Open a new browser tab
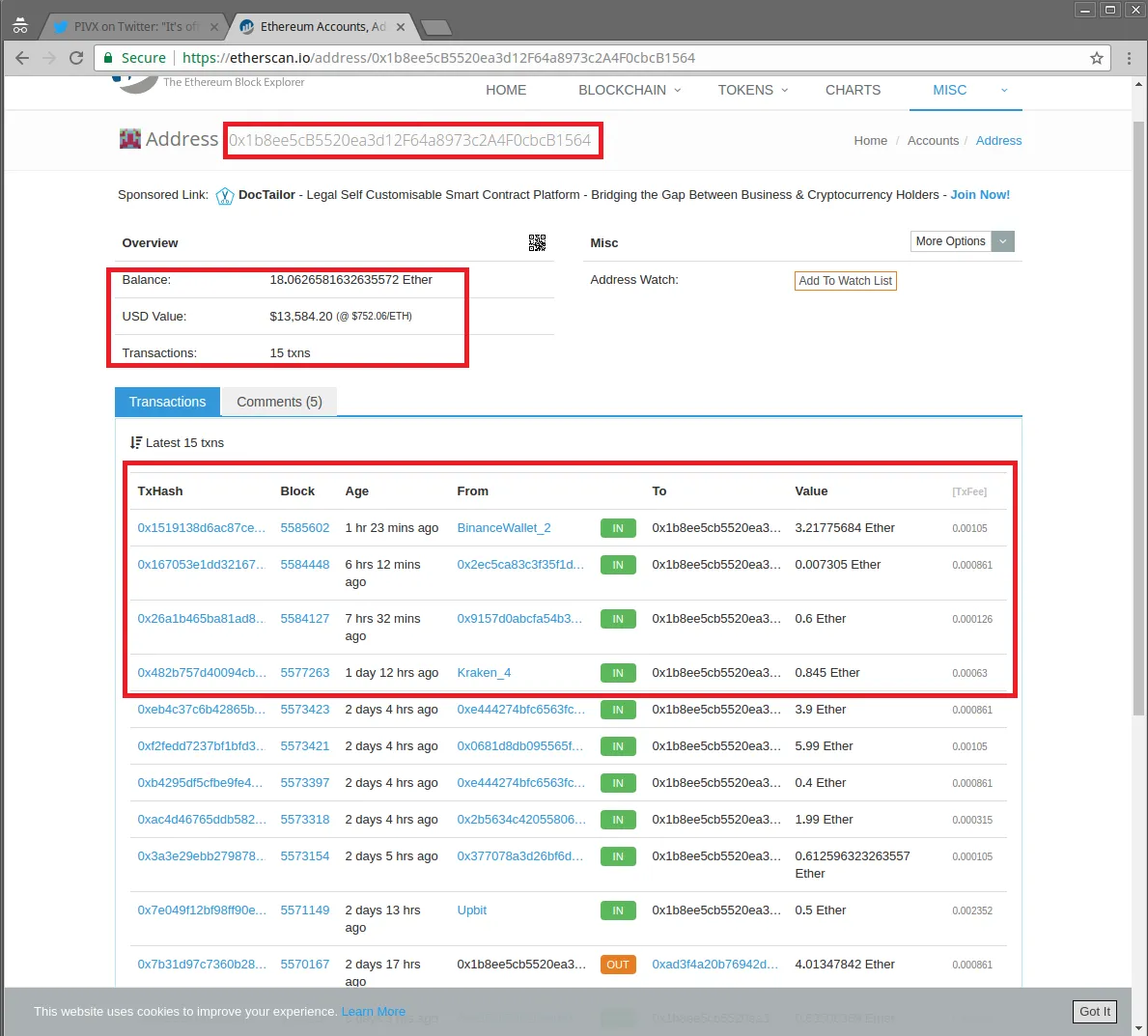The height and width of the screenshot is (1036, 1148). coord(436,28)
